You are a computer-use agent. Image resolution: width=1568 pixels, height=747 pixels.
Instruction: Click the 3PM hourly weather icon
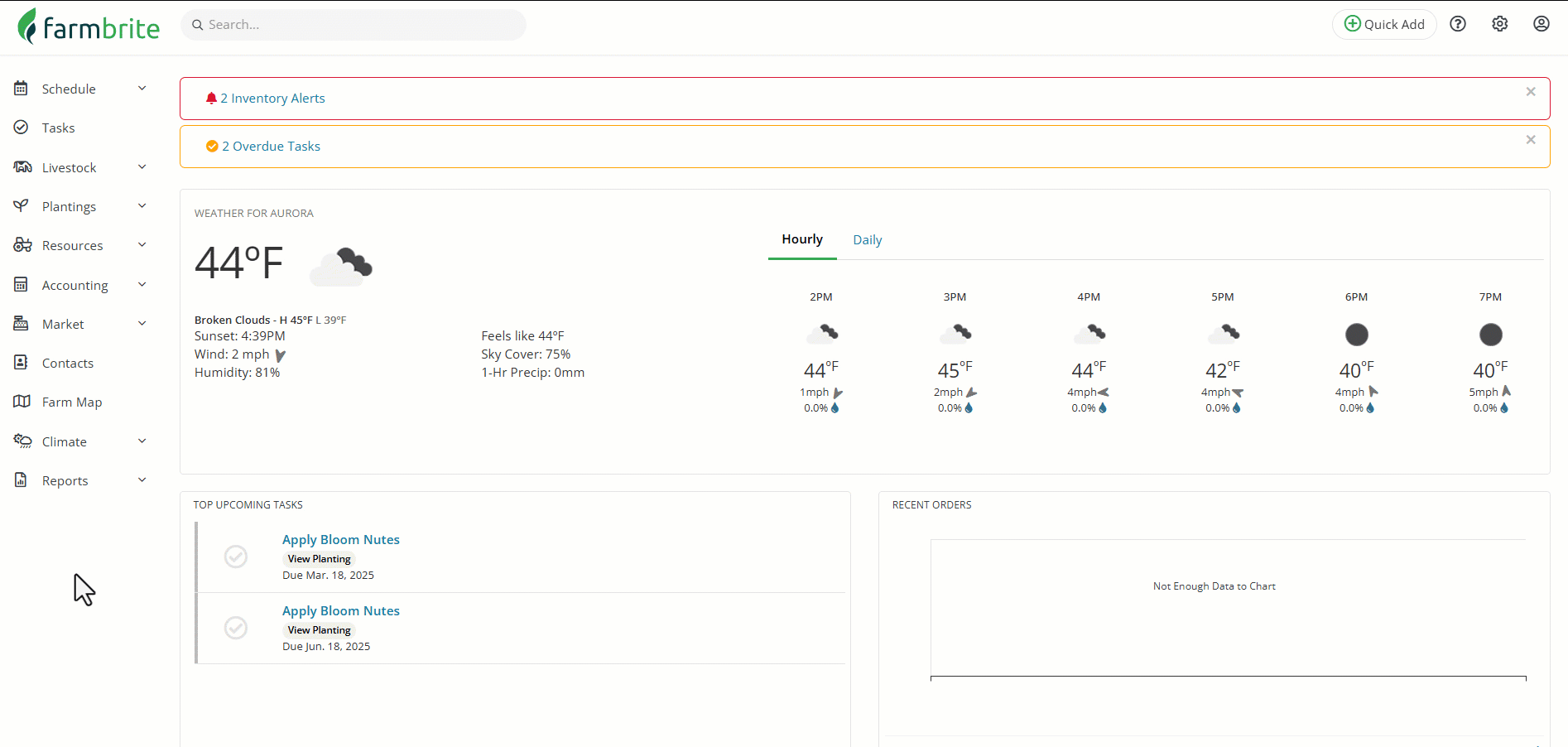pos(955,334)
